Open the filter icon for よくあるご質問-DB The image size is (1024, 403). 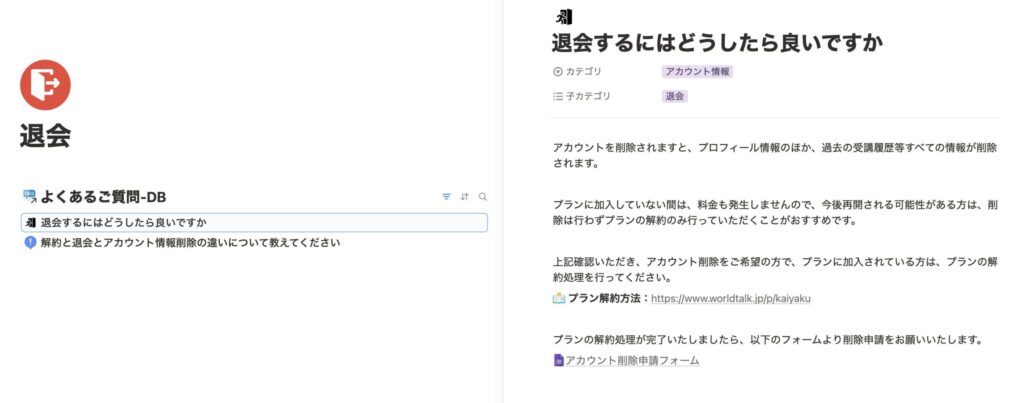coord(446,197)
